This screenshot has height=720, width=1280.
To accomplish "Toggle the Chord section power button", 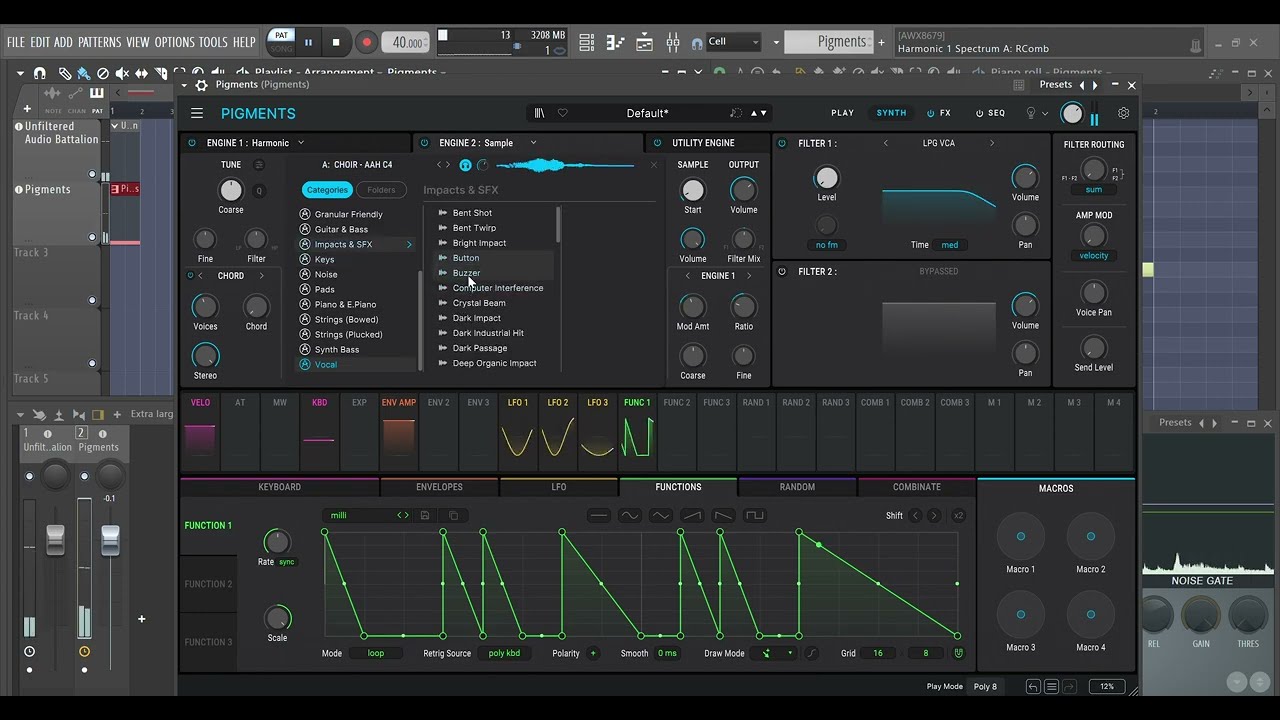I will pyautogui.click(x=190, y=276).
